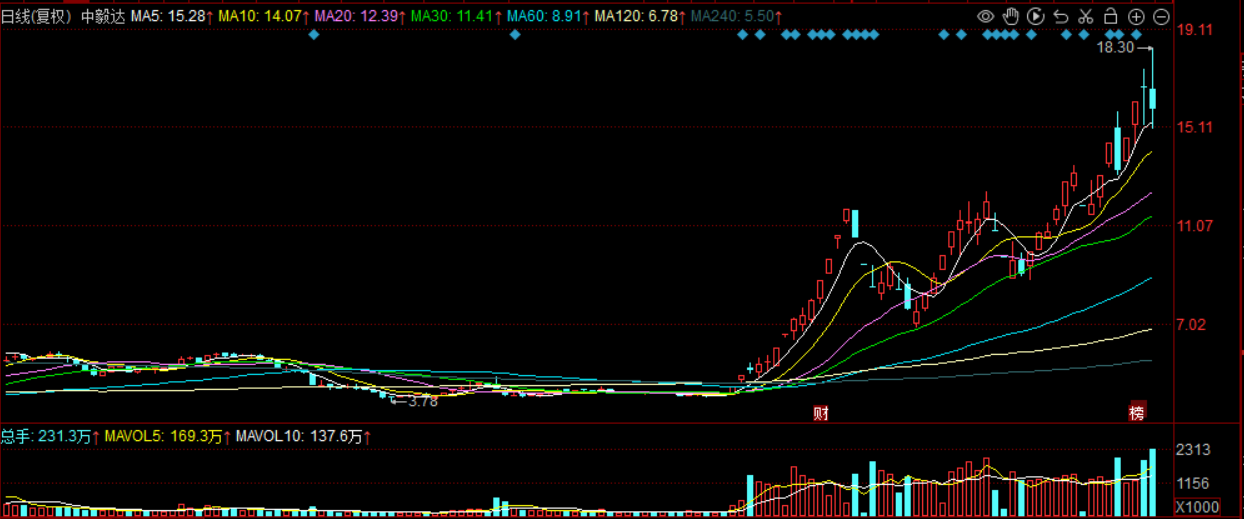The width and height of the screenshot is (1244, 519).
Task: Click the first blue diamond event marker
Action: point(313,35)
